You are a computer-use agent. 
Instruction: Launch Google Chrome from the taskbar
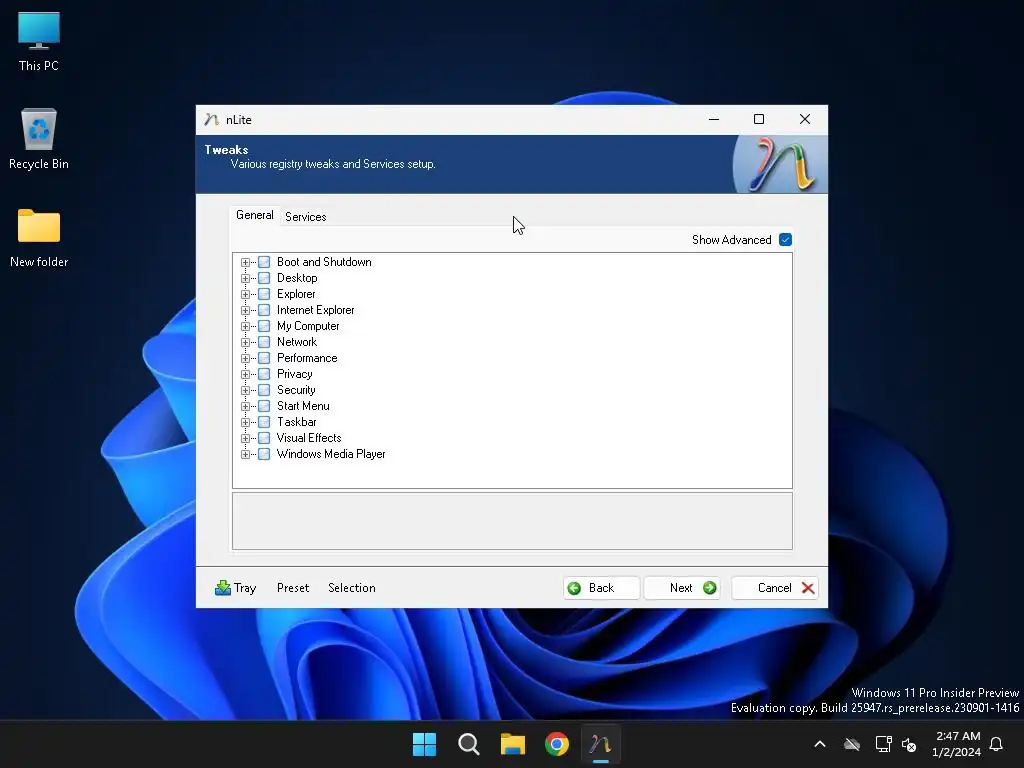(x=556, y=744)
